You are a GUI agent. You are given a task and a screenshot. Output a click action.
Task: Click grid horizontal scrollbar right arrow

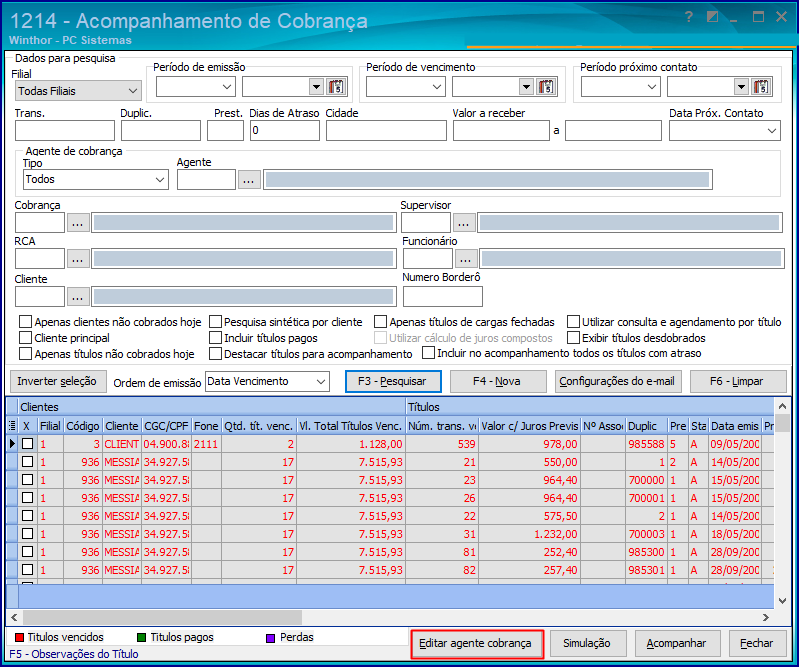[766, 618]
